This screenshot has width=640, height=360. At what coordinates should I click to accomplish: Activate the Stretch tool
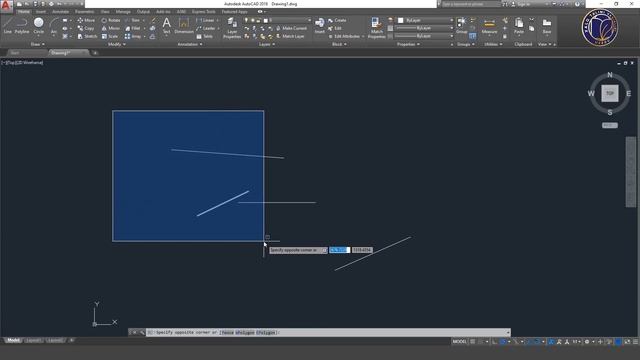click(87, 36)
